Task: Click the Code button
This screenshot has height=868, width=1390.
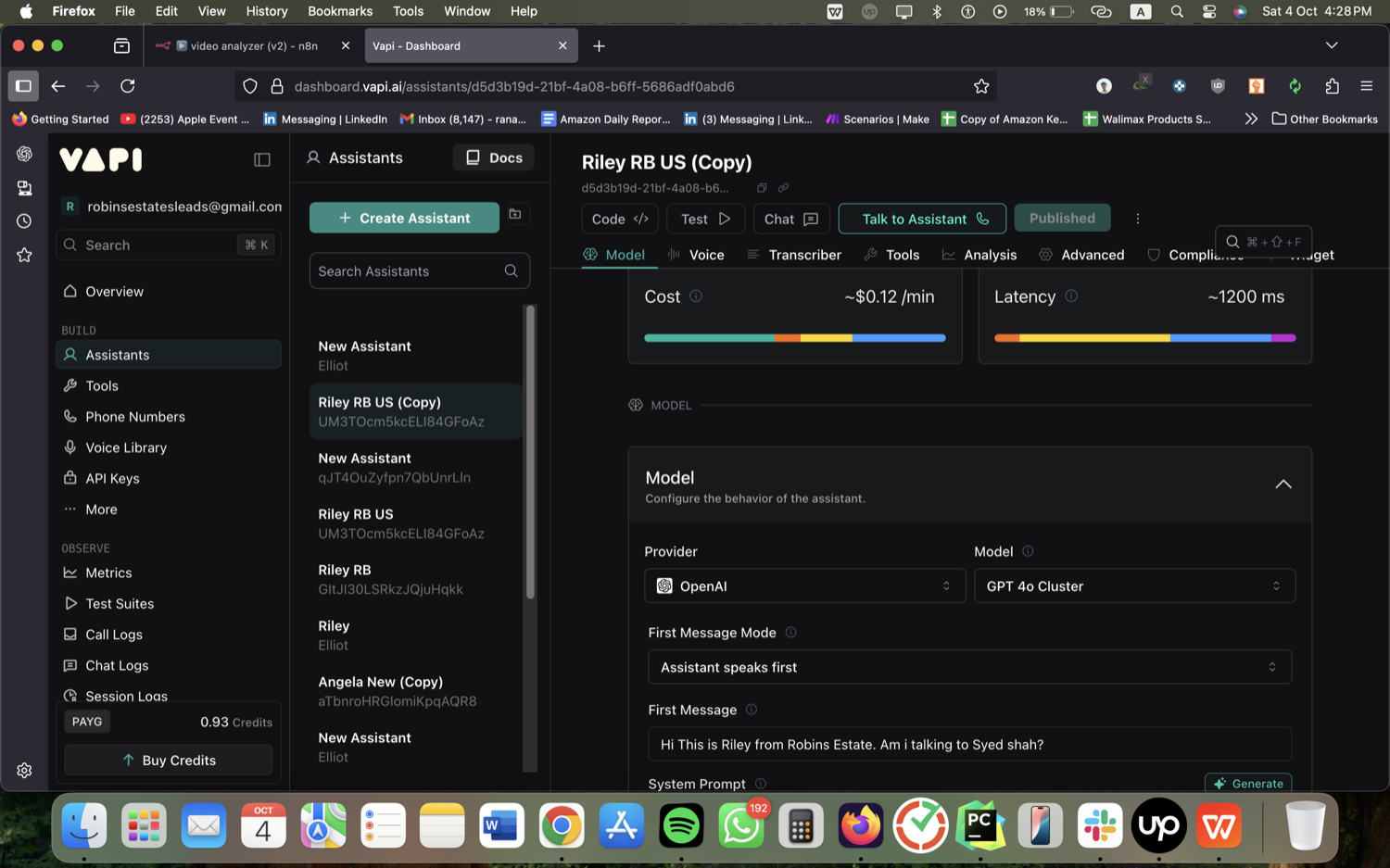Action: tap(620, 219)
